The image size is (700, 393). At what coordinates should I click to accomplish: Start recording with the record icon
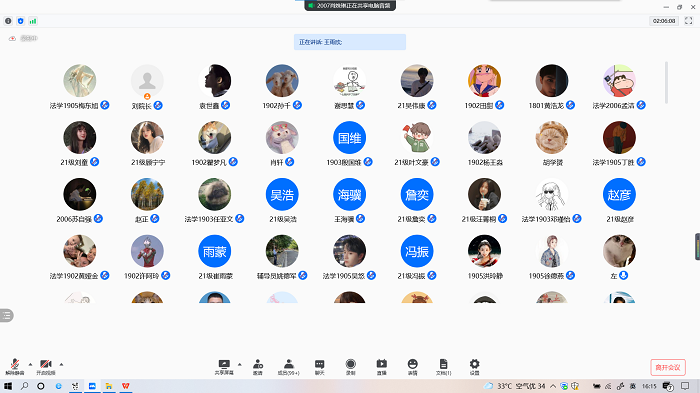(x=351, y=367)
